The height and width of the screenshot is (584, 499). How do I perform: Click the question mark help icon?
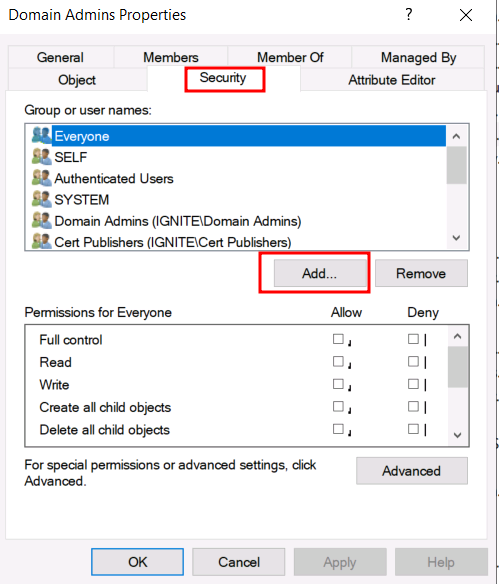click(x=409, y=15)
